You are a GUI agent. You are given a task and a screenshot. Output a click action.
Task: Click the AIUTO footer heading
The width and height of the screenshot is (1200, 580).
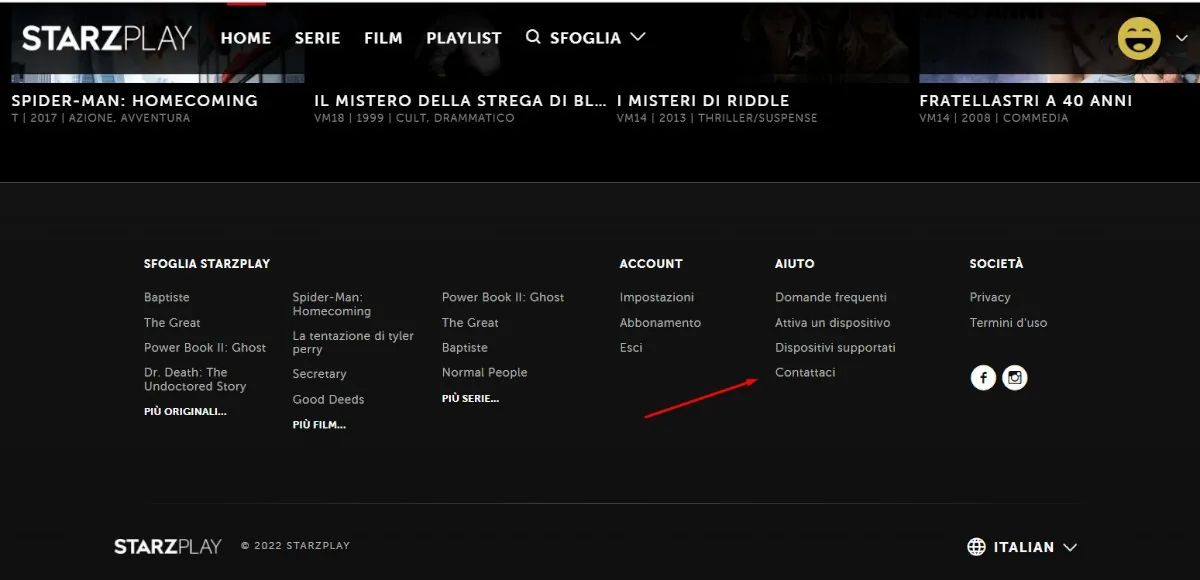pos(795,264)
